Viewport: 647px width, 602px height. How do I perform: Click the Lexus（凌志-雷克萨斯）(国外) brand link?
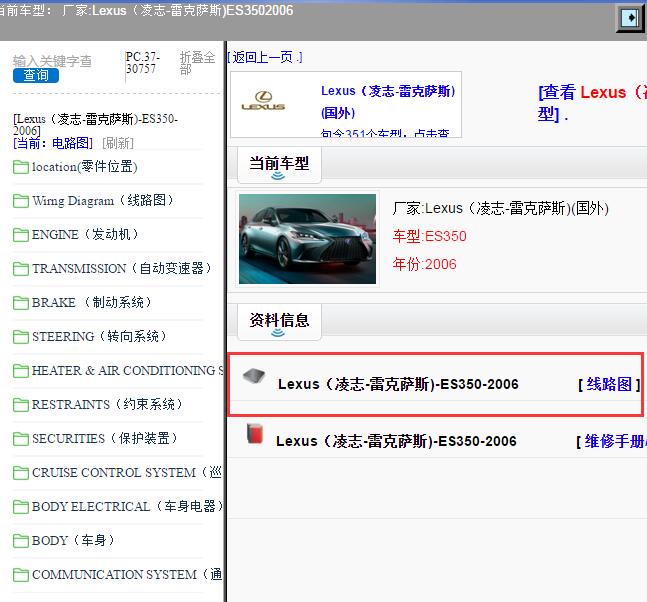click(x=388, y=102)
